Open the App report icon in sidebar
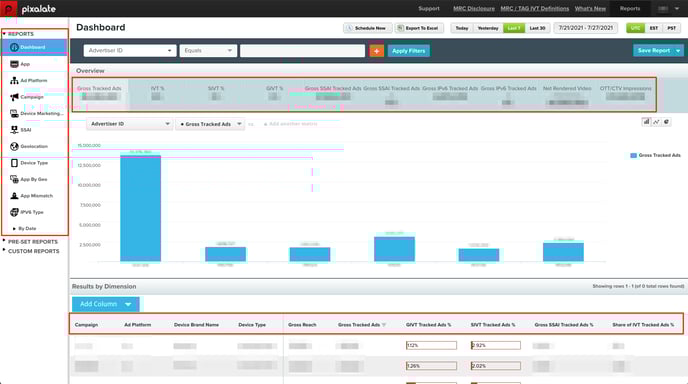This screenshot has width=688, height=384. [14, 64]
